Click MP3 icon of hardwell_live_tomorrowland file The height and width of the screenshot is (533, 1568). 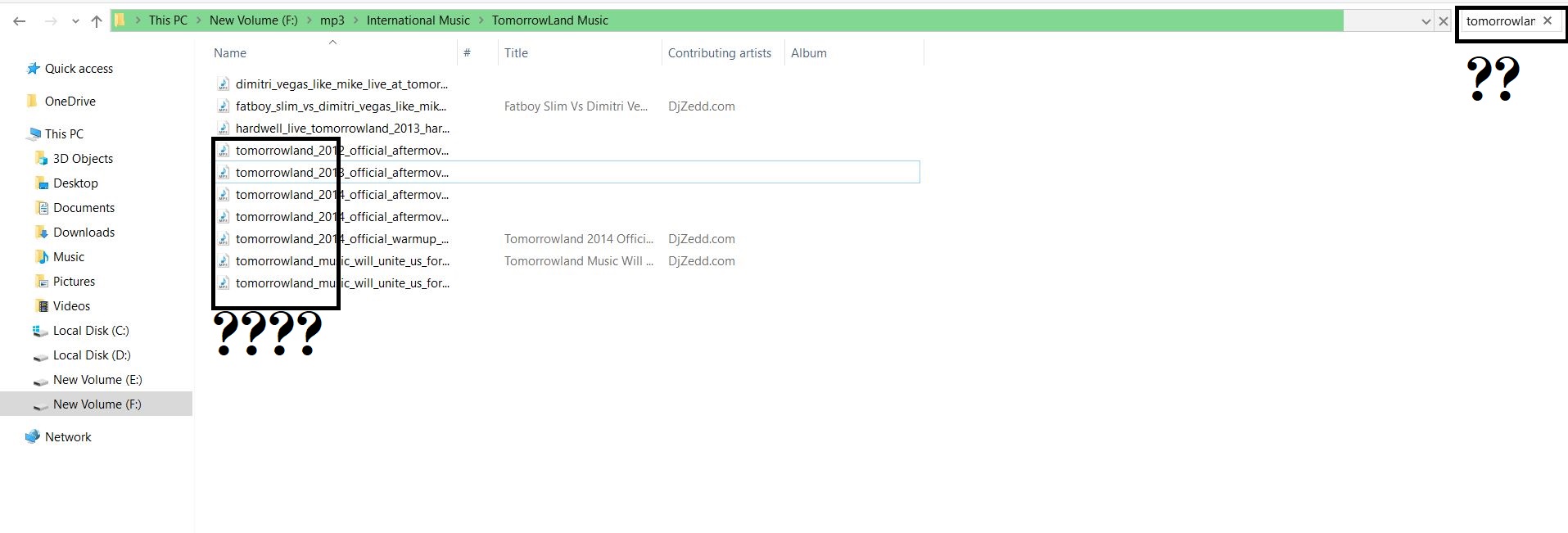224,129
